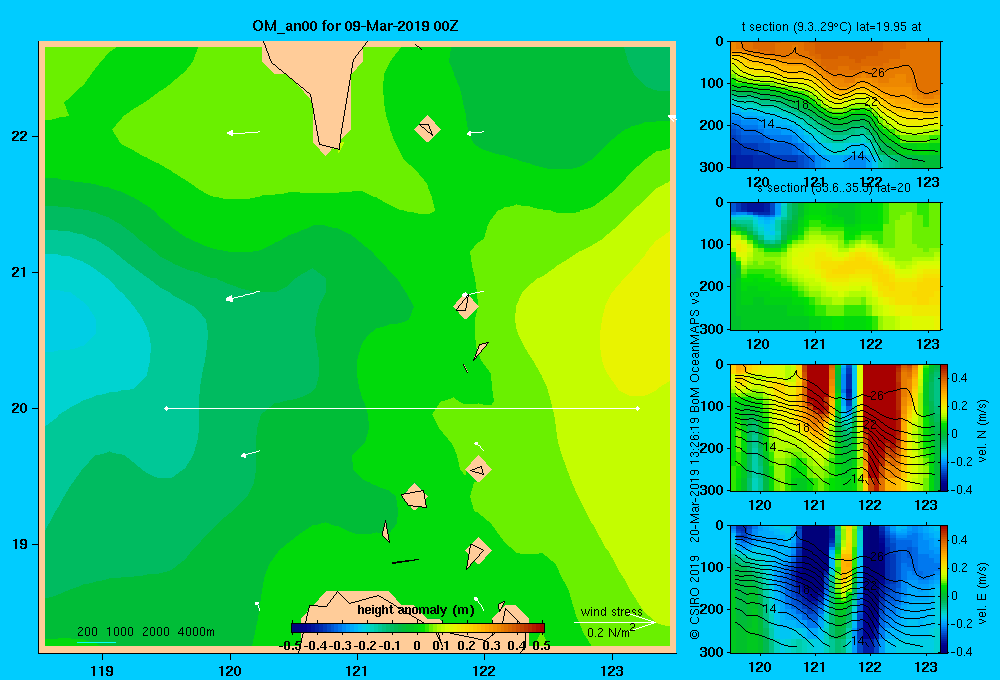Click the '0.2 N/m2' wind stress value
This screenshot has width=1000, height=680.
[611, 632]
